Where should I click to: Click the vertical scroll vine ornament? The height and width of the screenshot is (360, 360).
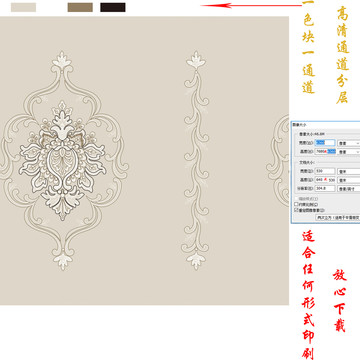196,160
